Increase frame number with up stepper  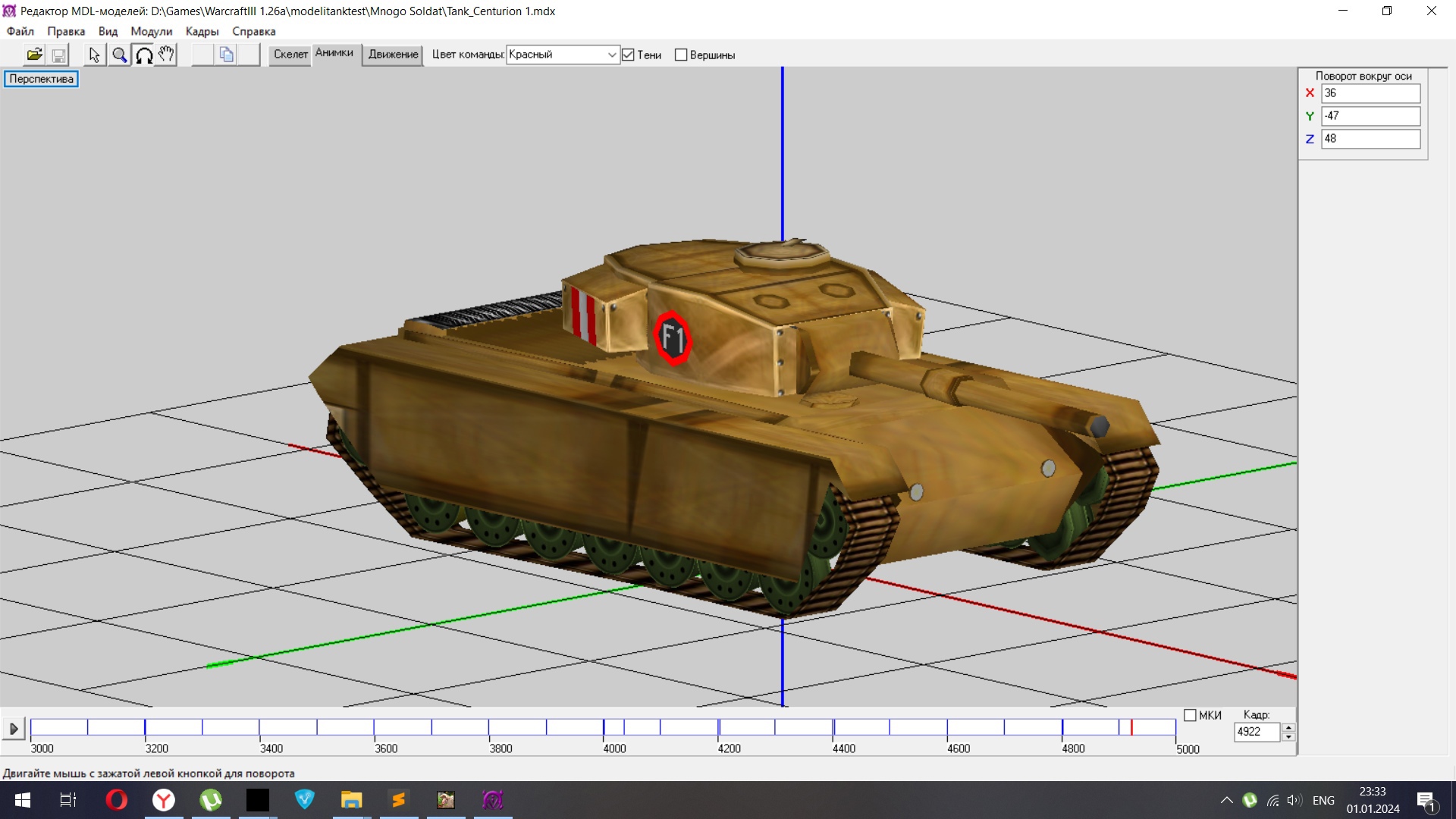tap(1288, 727)
